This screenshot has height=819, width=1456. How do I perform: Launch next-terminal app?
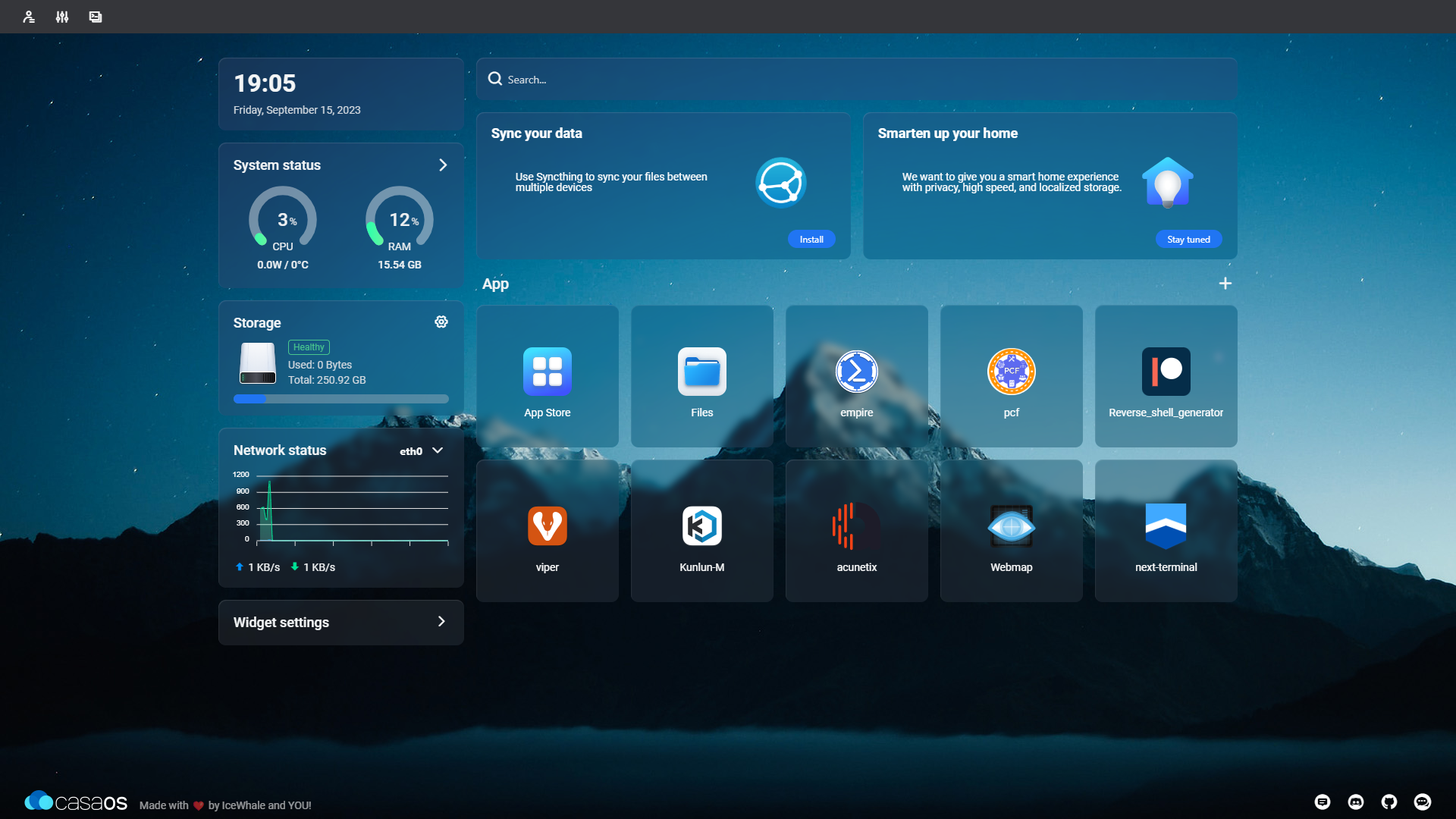[1166, 526]
